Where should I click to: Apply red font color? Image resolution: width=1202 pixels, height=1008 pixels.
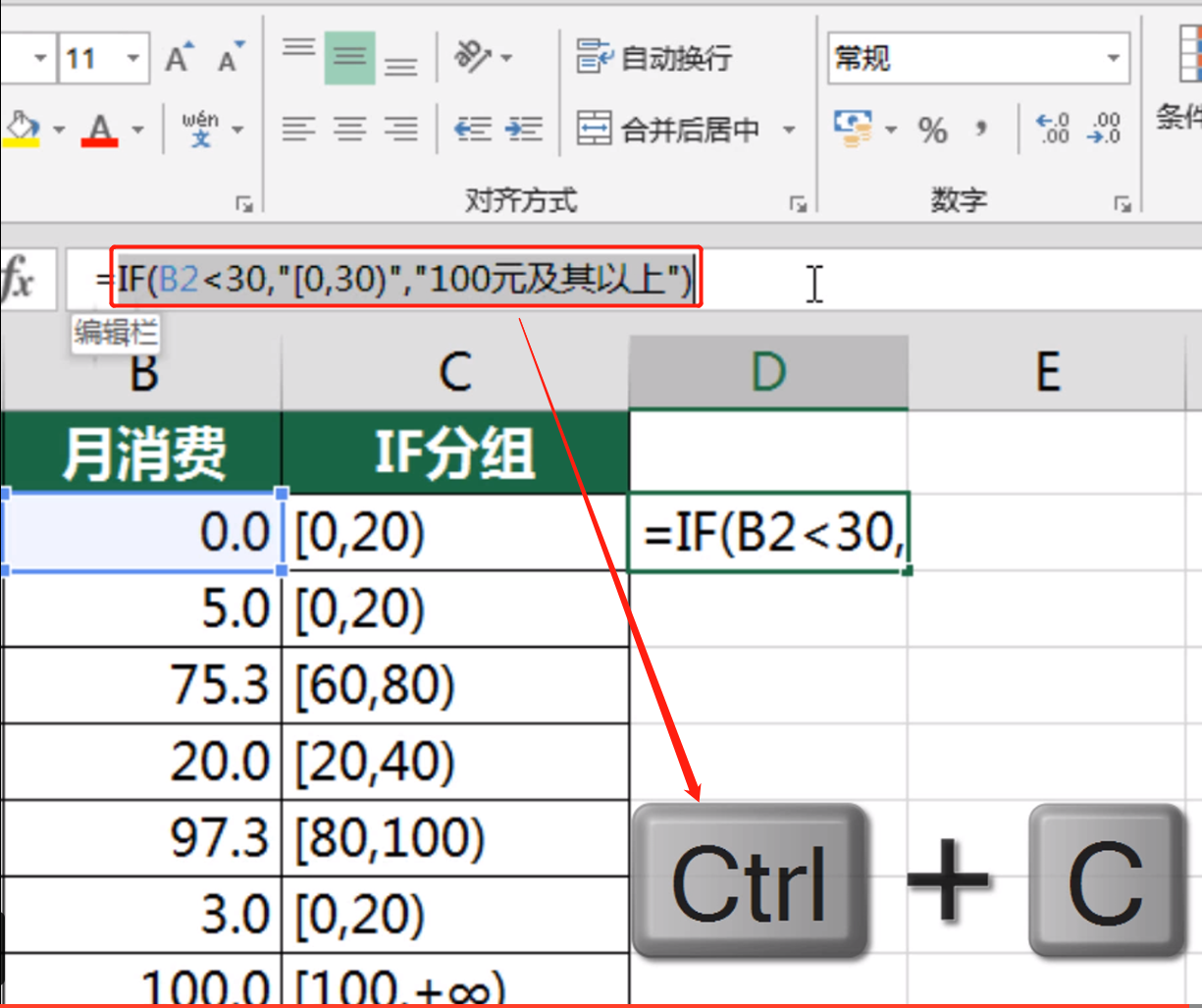[x=100, y=129]
